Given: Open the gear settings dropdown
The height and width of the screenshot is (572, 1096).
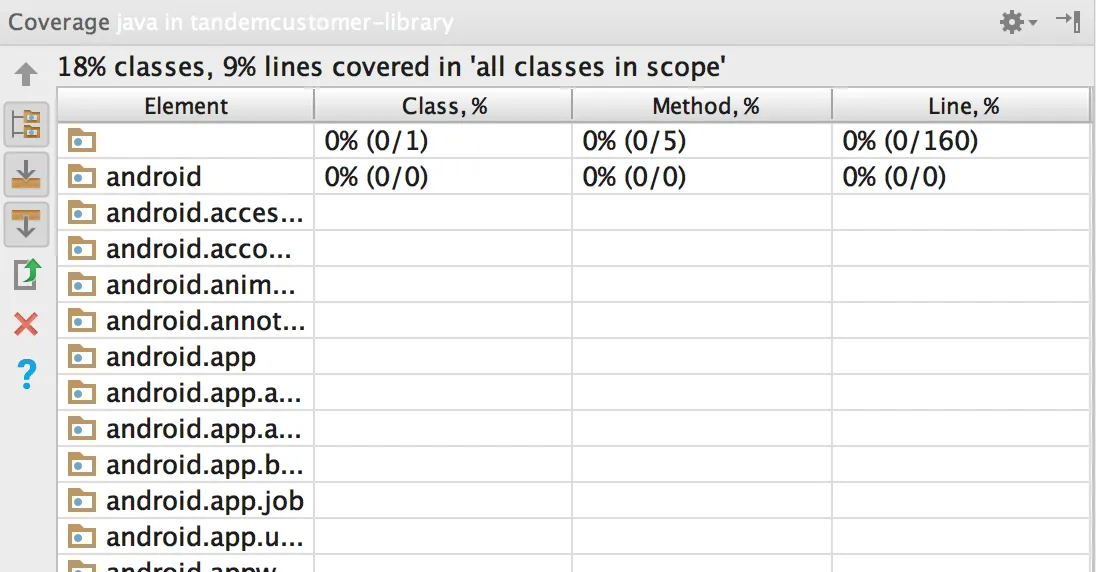Looking at the screenshot, I should pos(1018,22).
